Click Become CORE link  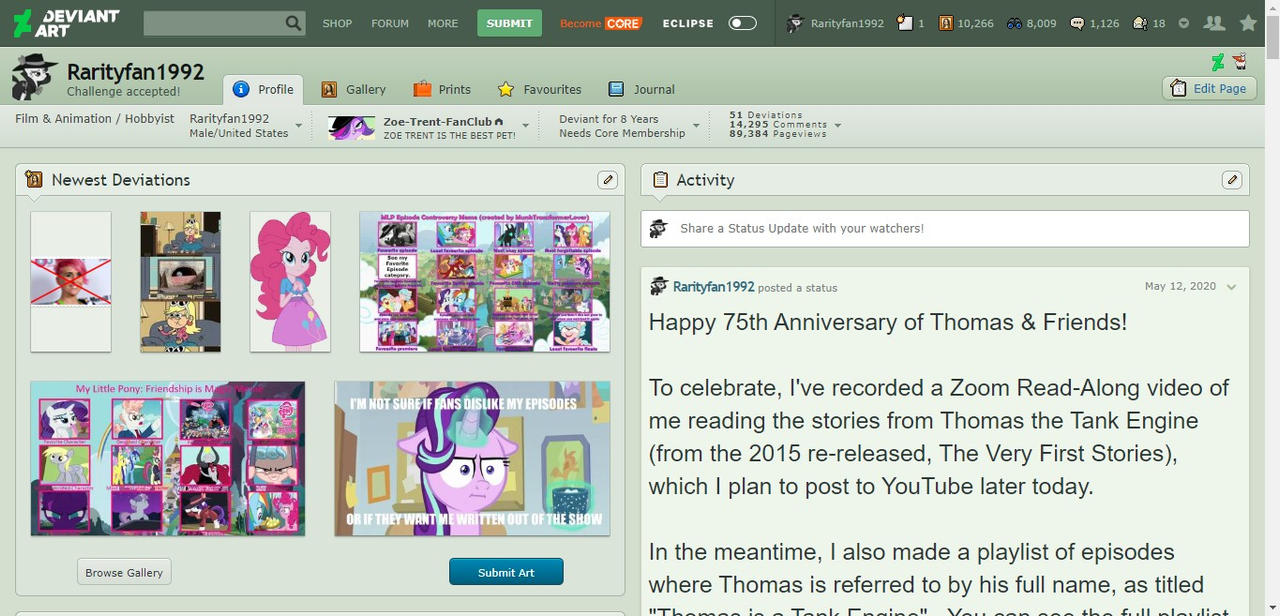coord(600,23)
